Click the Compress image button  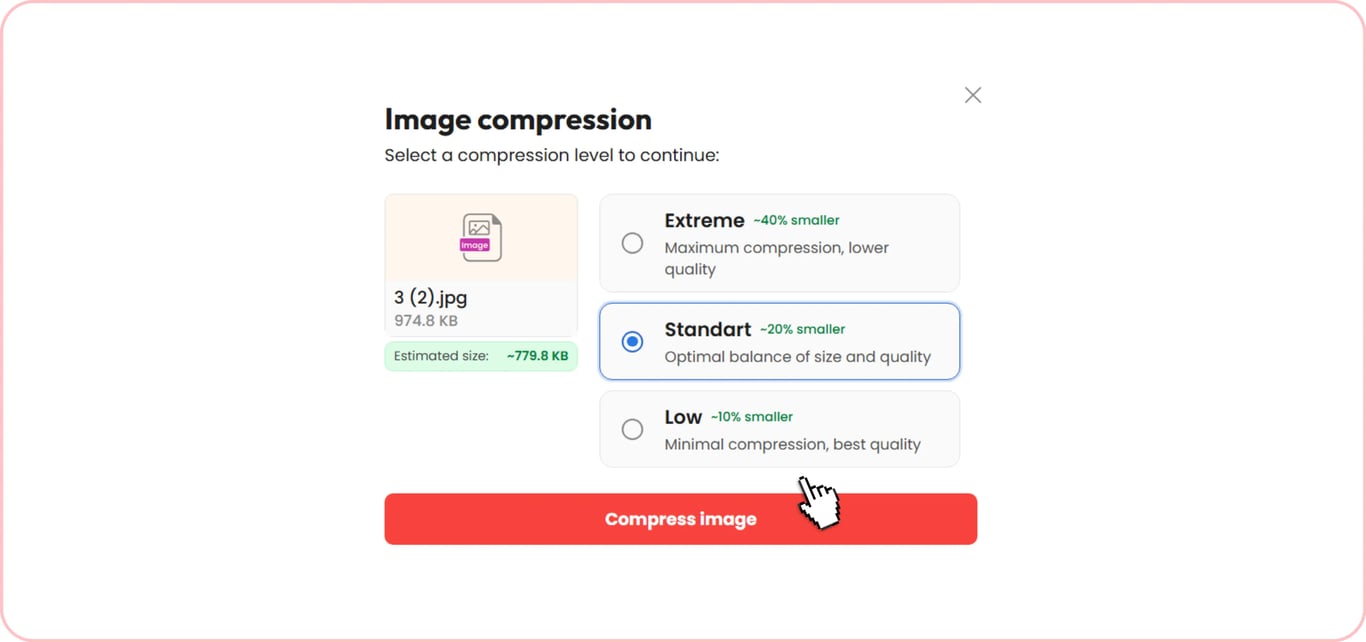click(681, 519)
